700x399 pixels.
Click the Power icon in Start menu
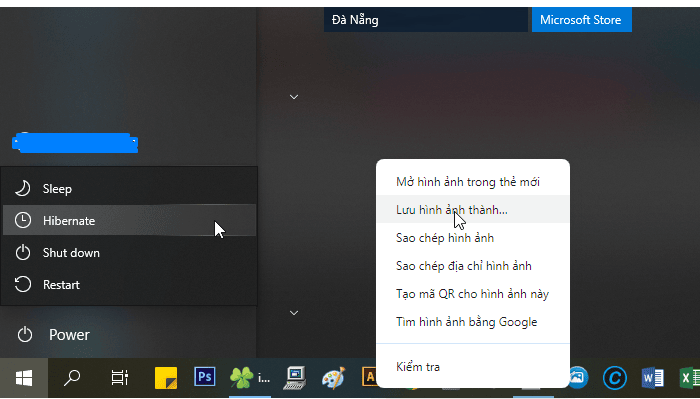coord(25,335)
